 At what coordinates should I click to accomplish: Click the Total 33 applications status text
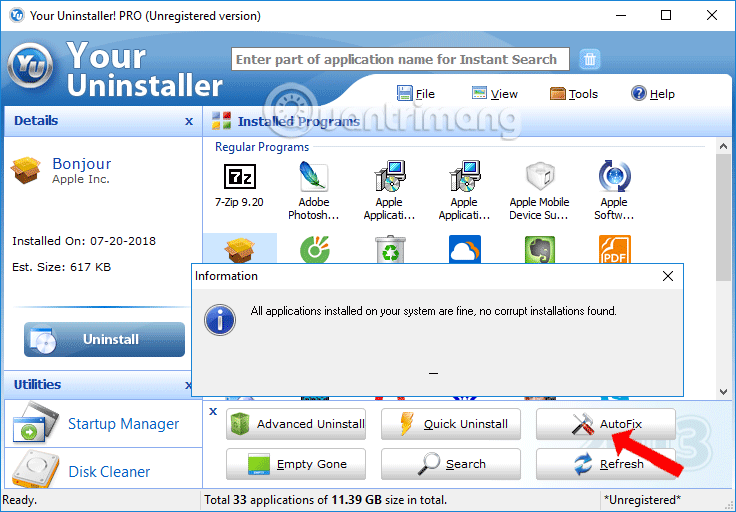(x=325, y=500)
